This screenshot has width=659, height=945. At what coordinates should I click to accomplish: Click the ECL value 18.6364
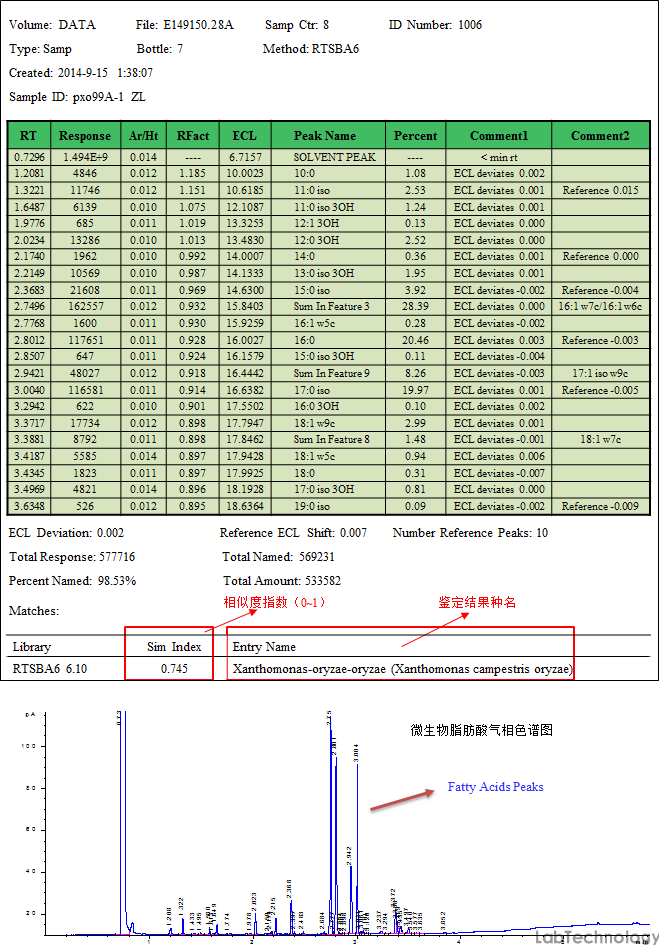(245, 506)
